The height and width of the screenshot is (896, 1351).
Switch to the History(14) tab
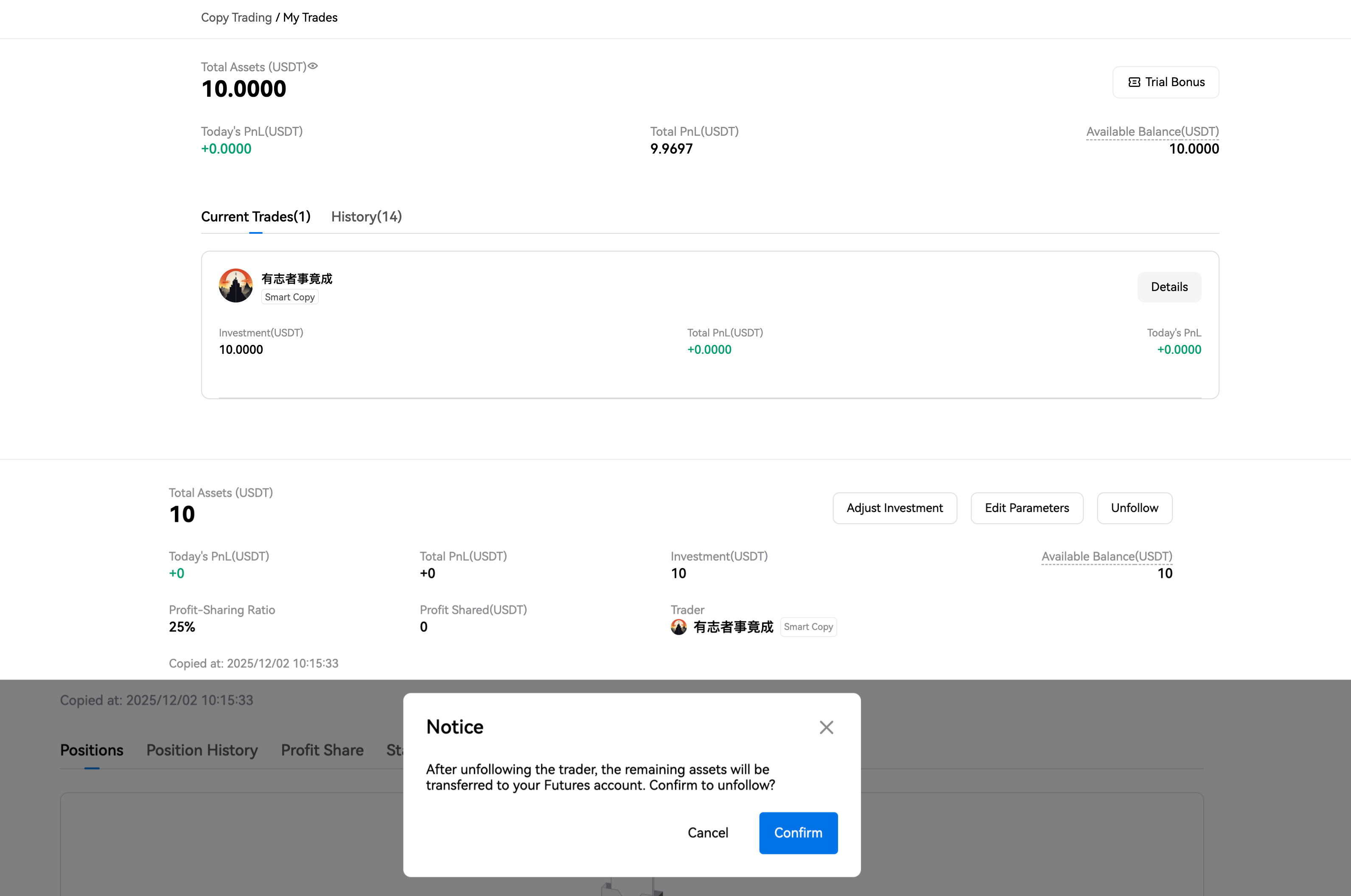[x=366, y=216]
